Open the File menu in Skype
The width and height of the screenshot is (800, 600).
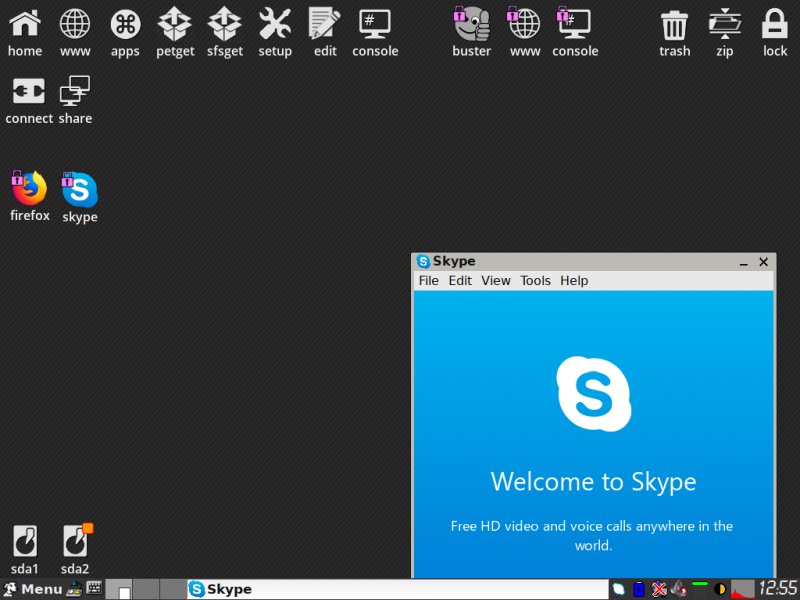(x=428, y=280)
